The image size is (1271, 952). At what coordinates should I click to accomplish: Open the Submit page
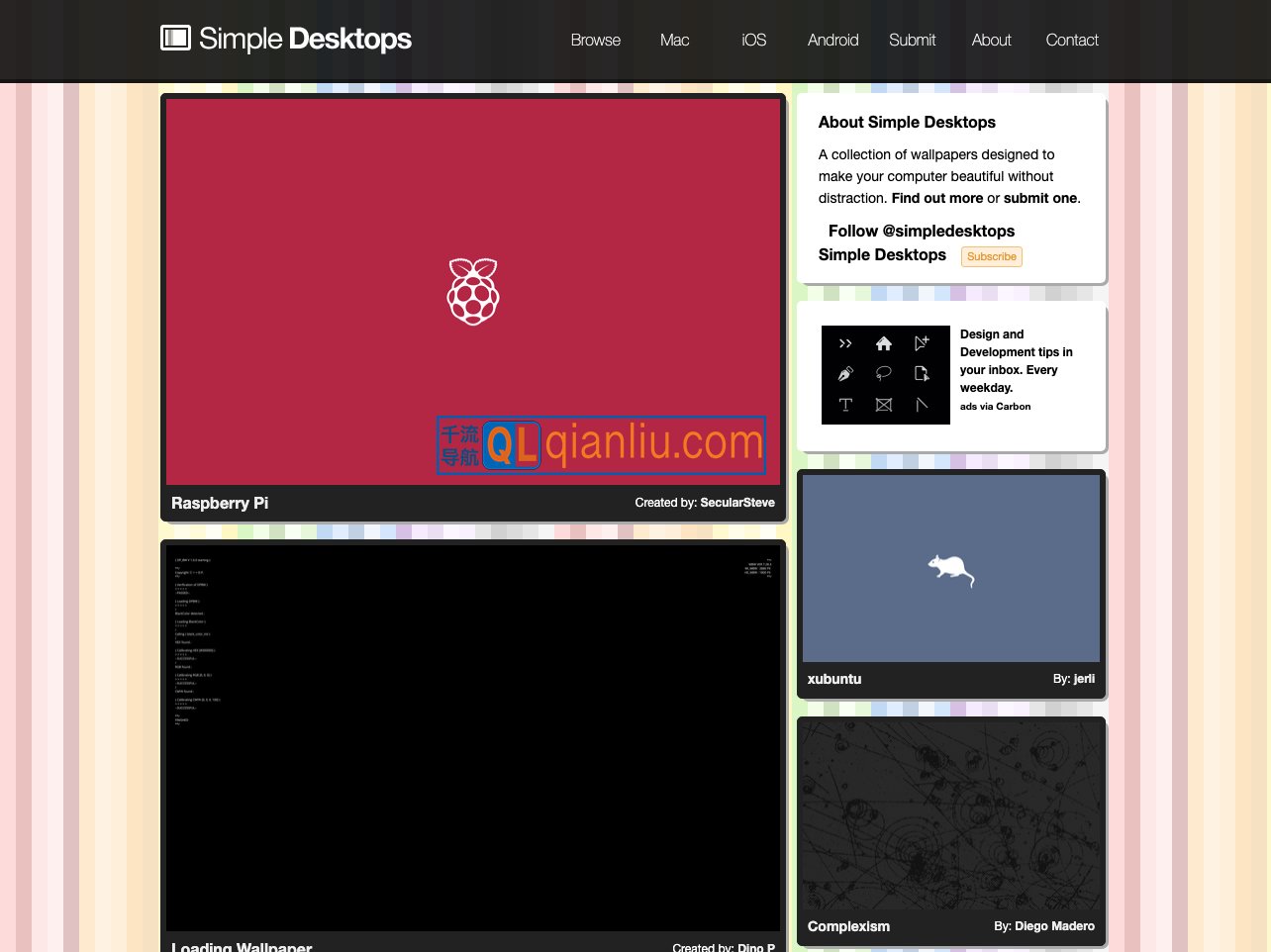point(912,40)
